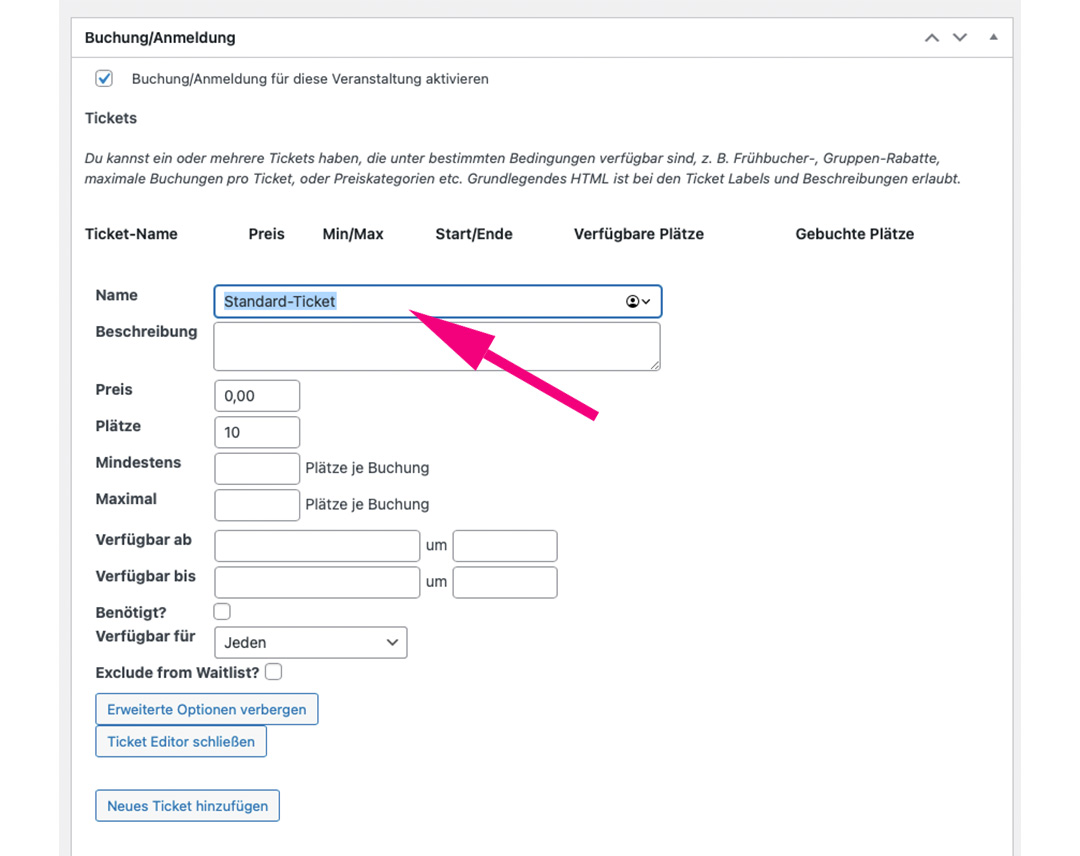The width and height of the screenshot is (1080, 856).
Task: Click the Maximal Plätze je Buchung field
Action: [257, 505]
